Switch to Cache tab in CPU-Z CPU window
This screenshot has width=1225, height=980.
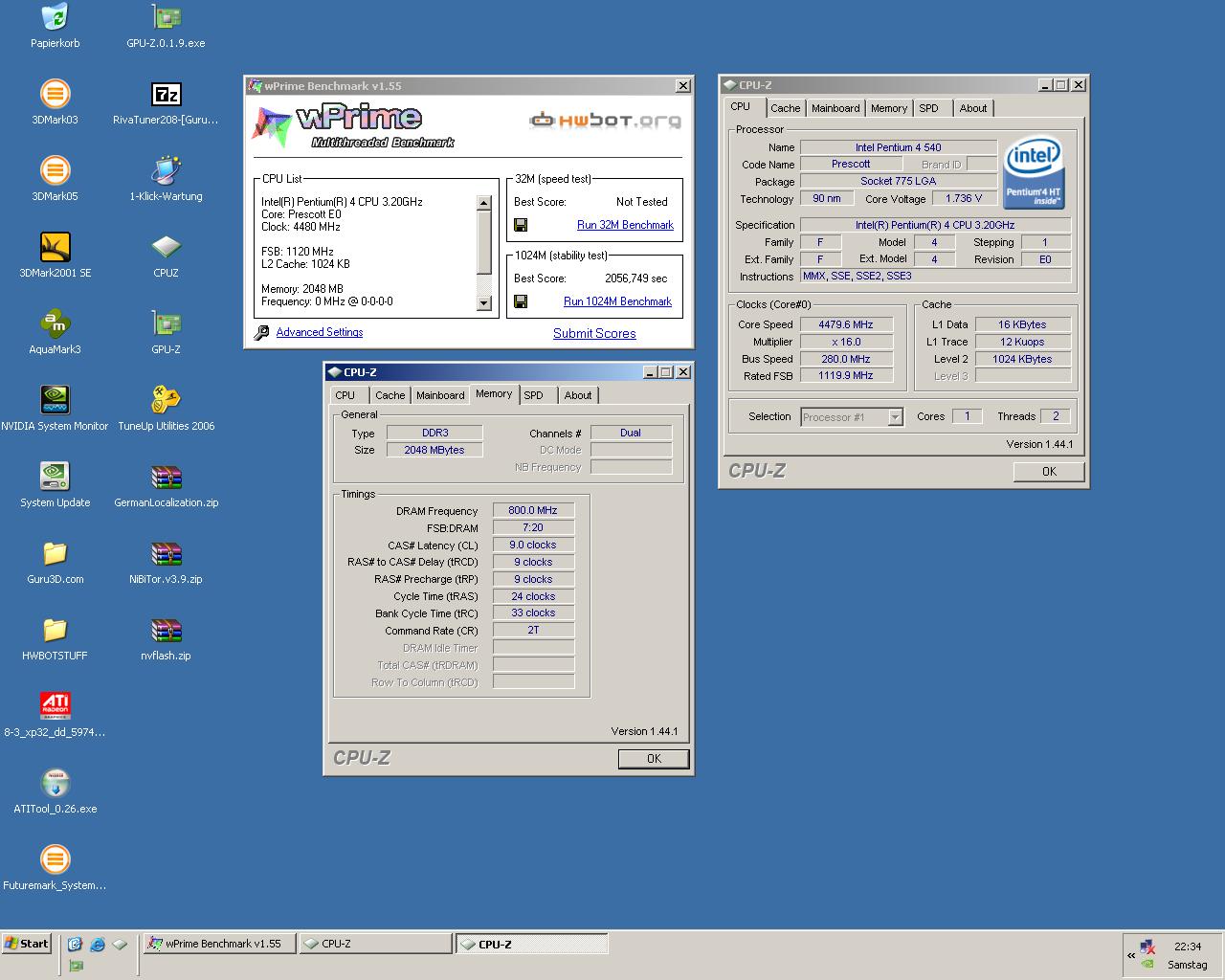point(785,108)
